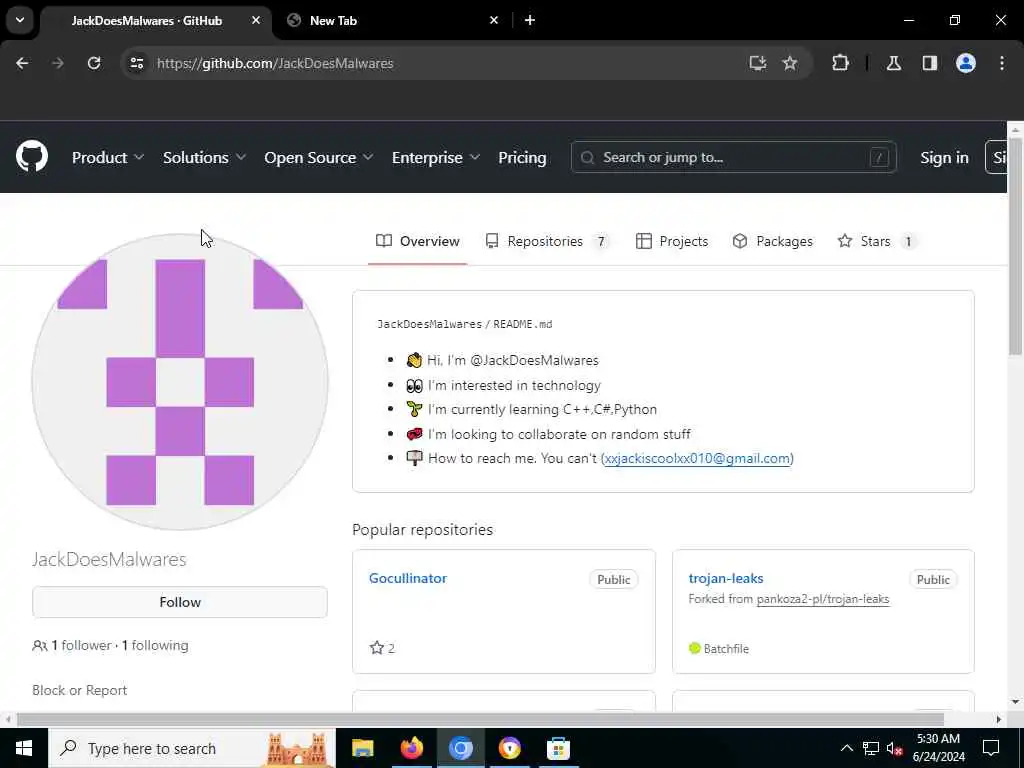The width and height of the screenshot is (1024, 768).
Task: Click Block or Report link
Action: (x=80, y=690)
